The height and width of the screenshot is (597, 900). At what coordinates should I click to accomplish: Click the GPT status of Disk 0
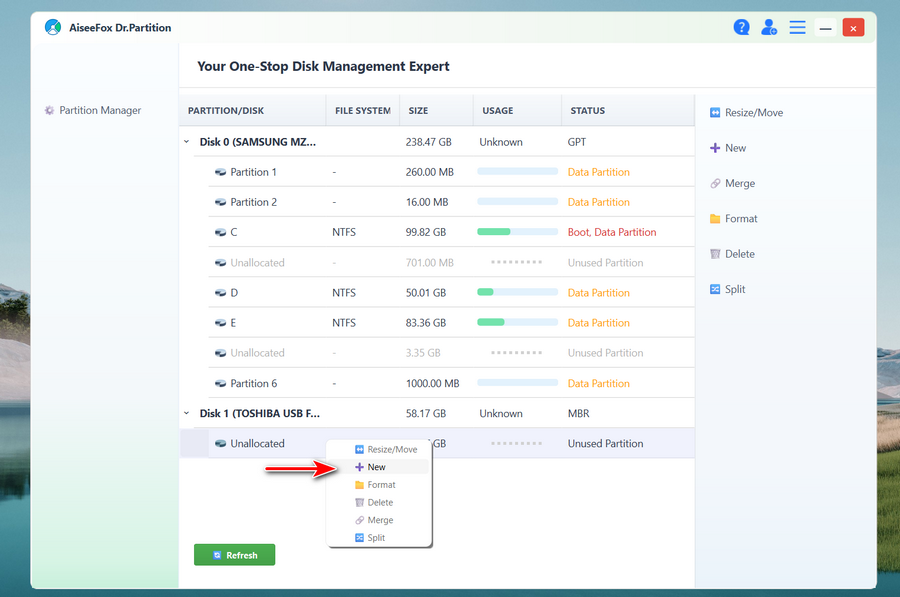577,142
